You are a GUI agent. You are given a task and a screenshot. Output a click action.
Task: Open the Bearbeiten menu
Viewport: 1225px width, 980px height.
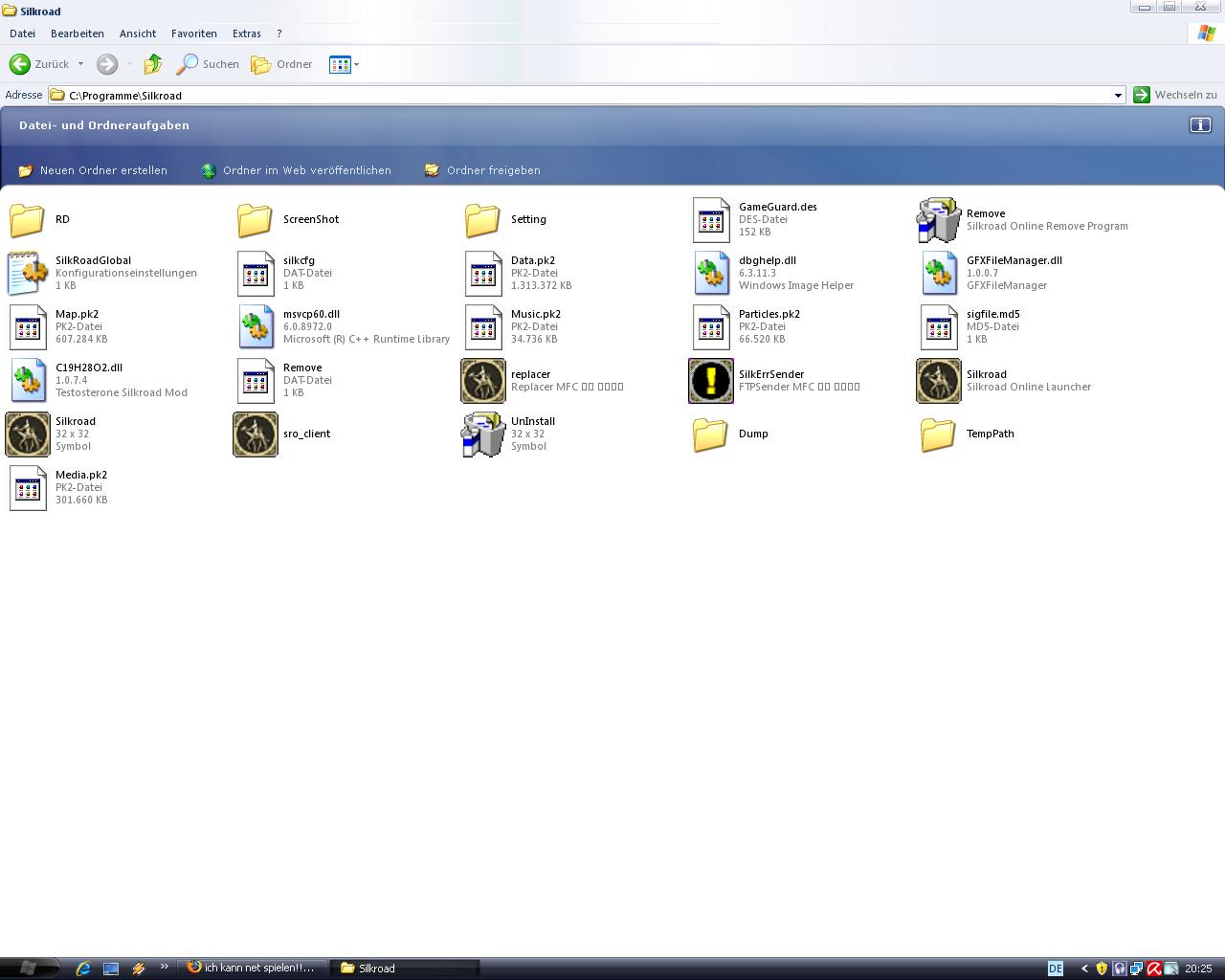(x=77, y=33)
